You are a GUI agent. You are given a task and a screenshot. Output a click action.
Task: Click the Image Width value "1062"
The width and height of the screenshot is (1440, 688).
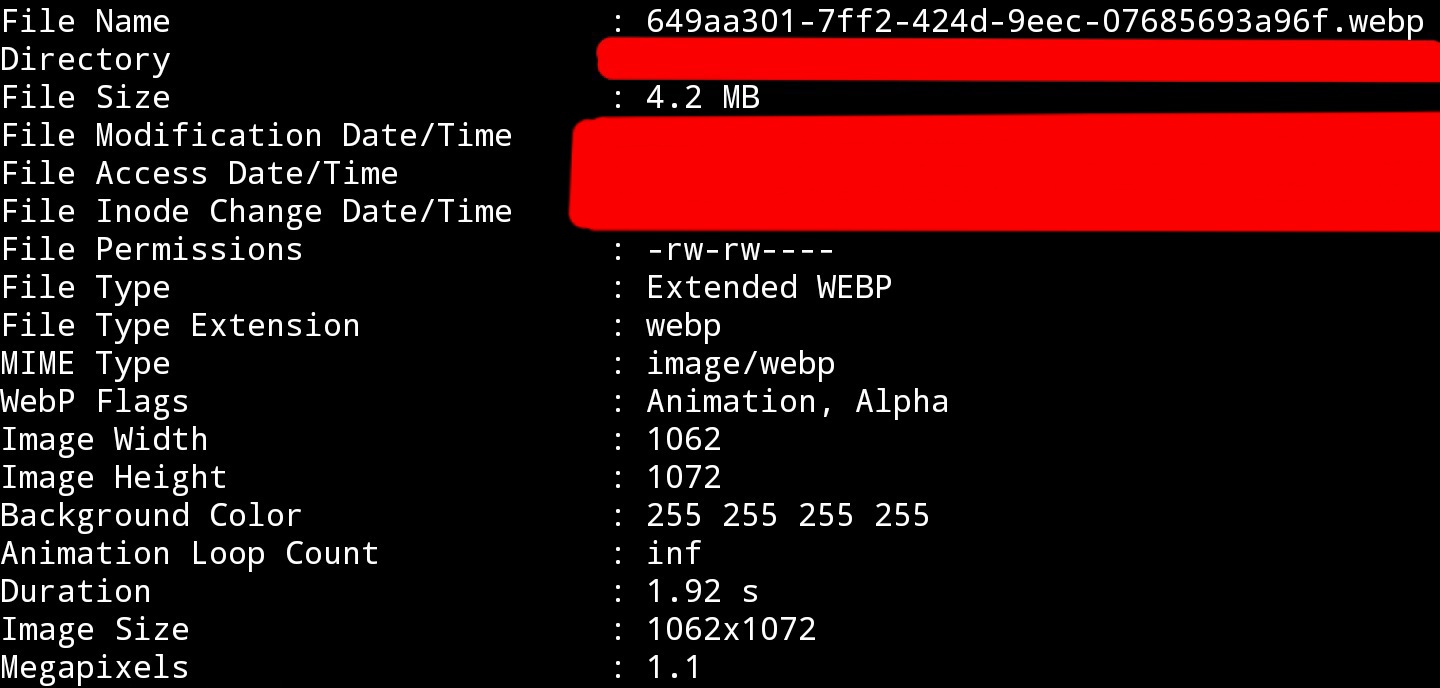(684, 440)
